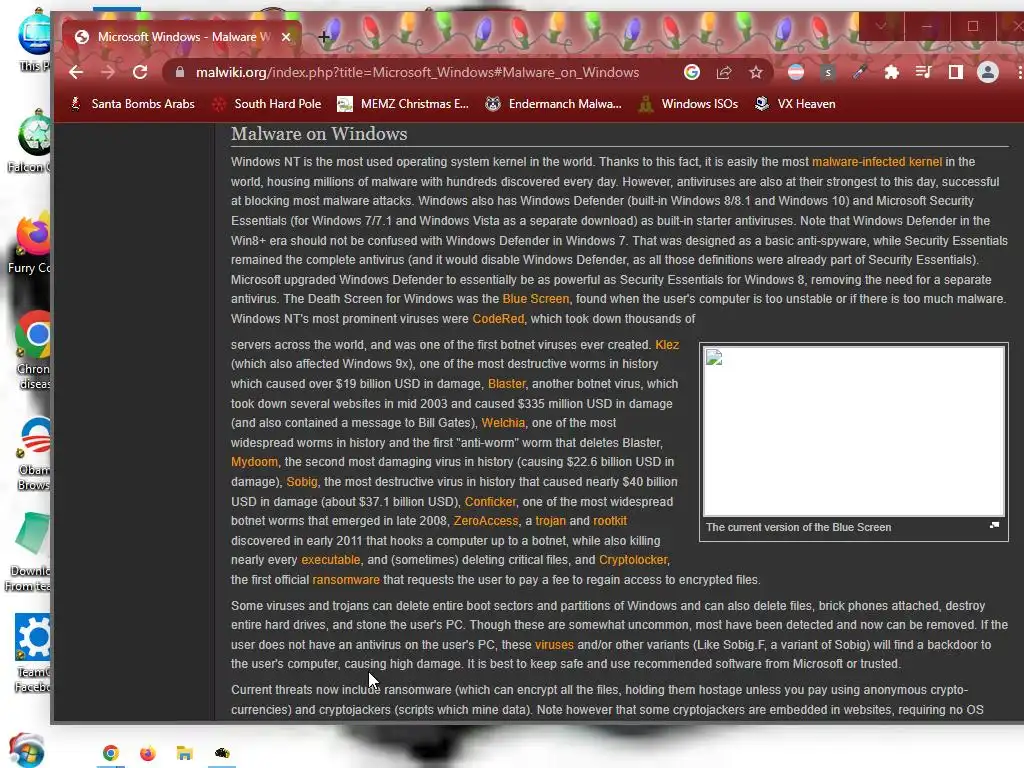The image size is (1024, 768).
Task: Open the Extensions puzzle piece menu
Action: click(891, 72)
